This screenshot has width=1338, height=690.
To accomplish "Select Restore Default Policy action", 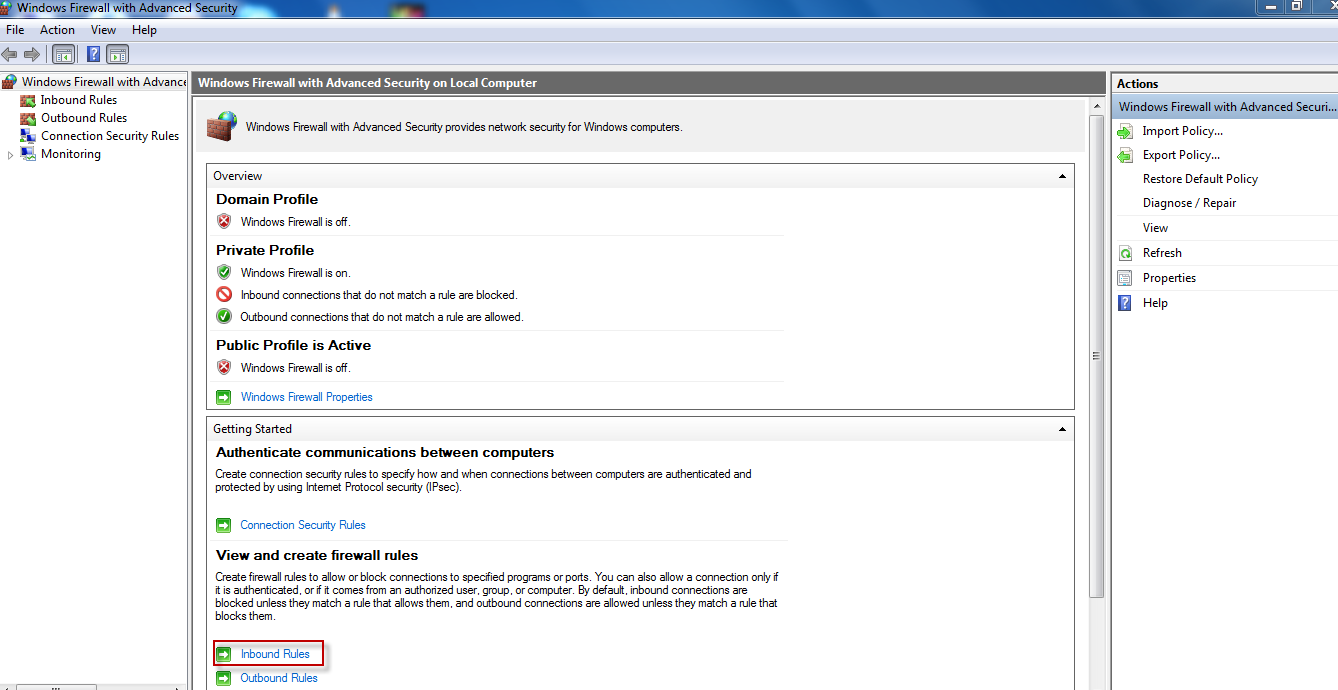I will point(1200,179).
